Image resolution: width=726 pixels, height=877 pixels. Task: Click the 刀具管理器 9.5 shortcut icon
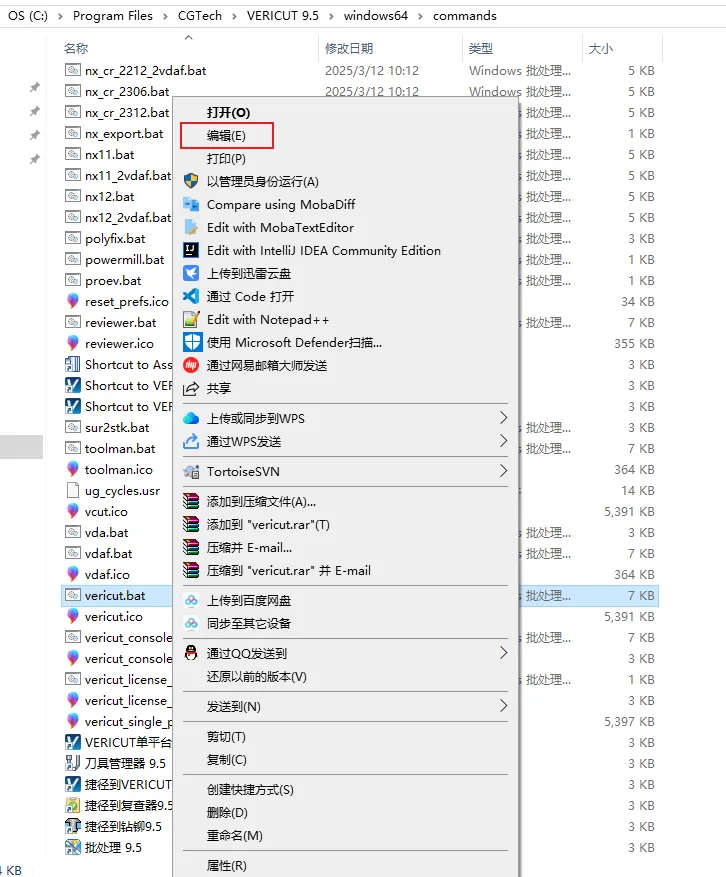tap(73, 763)
